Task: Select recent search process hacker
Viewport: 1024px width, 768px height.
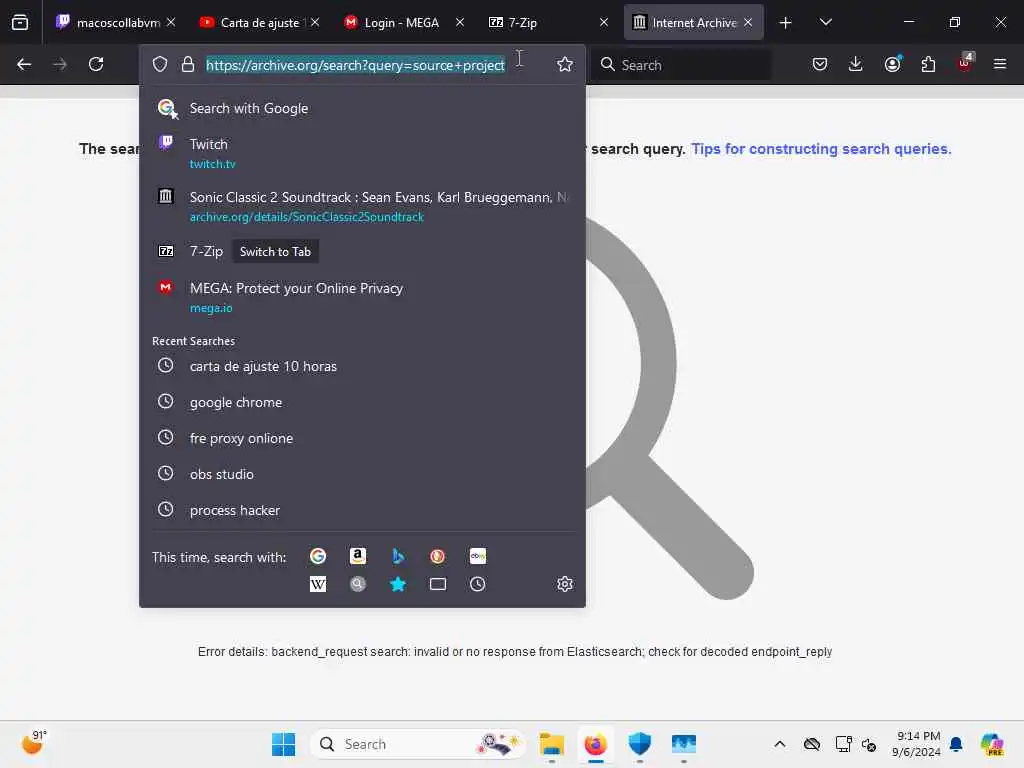Action: click(362, 510)
